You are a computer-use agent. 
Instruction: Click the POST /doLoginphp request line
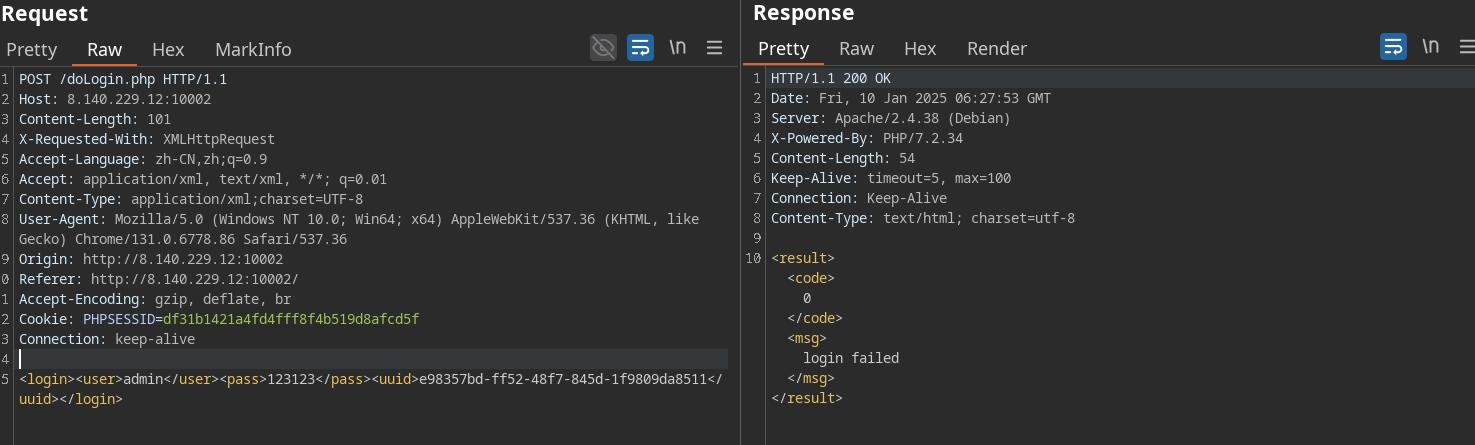point(122,79)
